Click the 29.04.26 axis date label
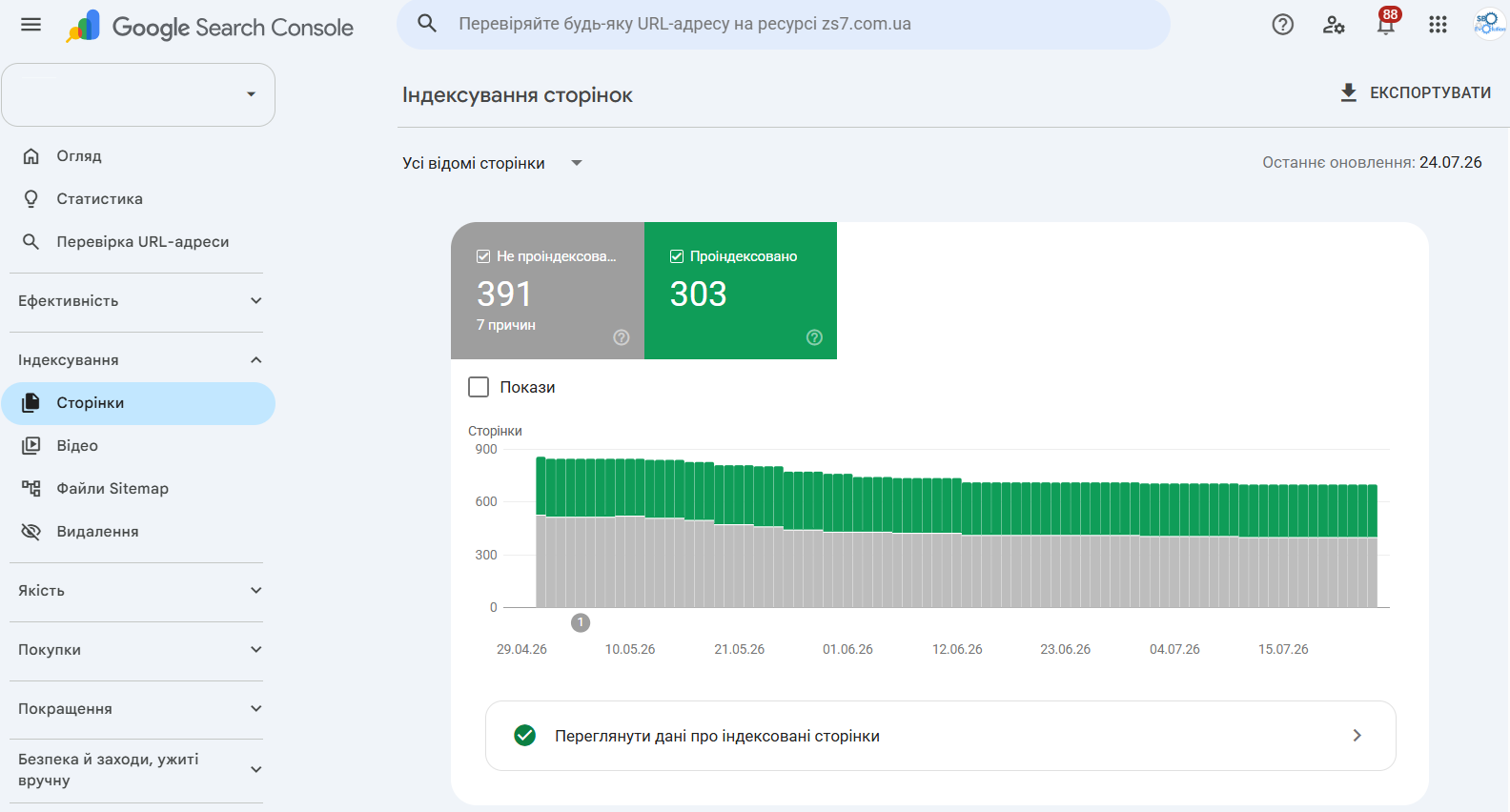The height and width of the screenshot is (812, 1510). pos(521,649)
